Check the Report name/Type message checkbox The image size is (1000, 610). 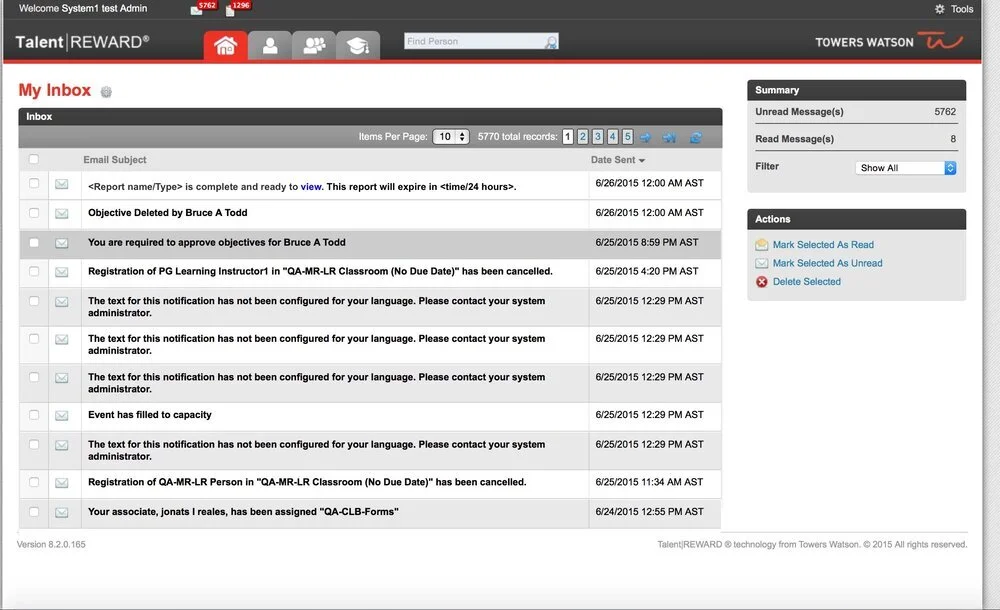[x=34, y=183]
